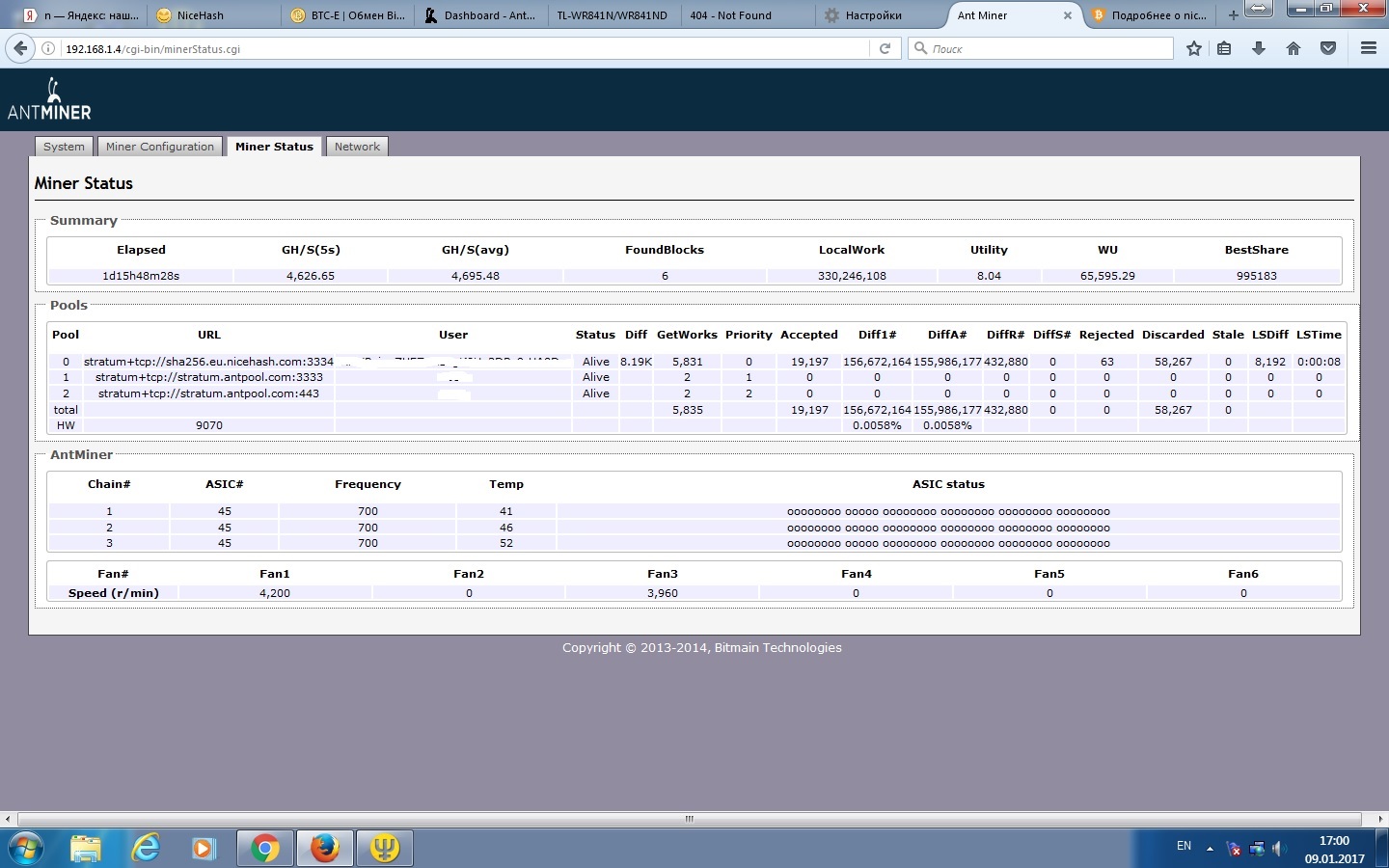The height and width of the screenshot is (868, 1389).
Task: Switch to the TL-WR841N/WR841ND browser tab
Action: tap(613, 15)
